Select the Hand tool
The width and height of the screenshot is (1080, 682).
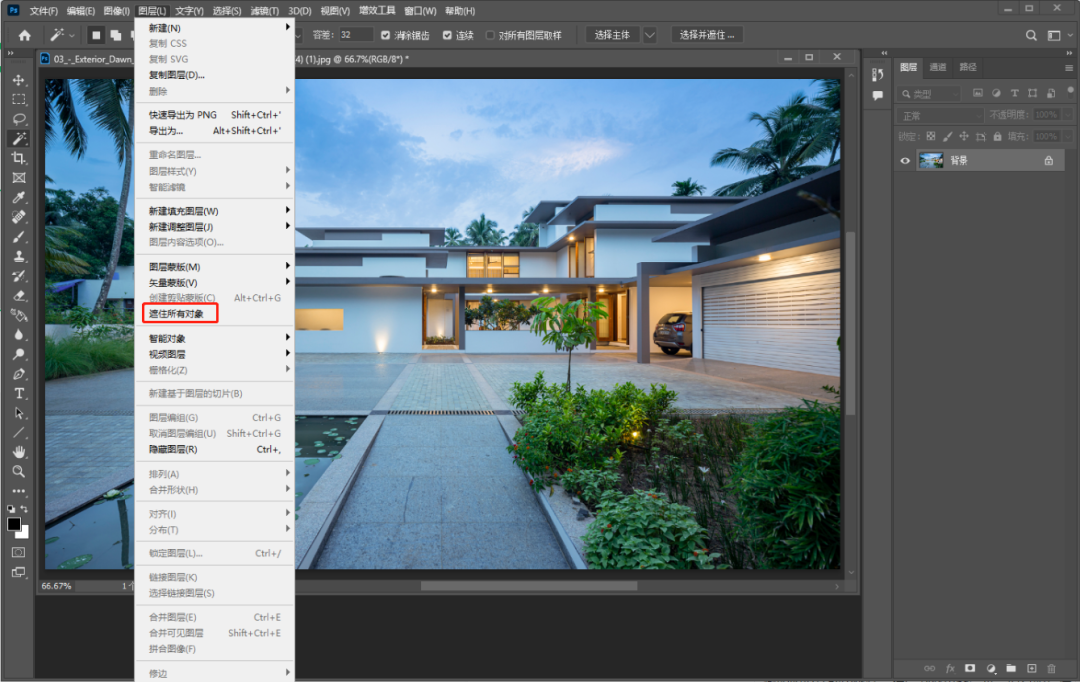(19, 452)
